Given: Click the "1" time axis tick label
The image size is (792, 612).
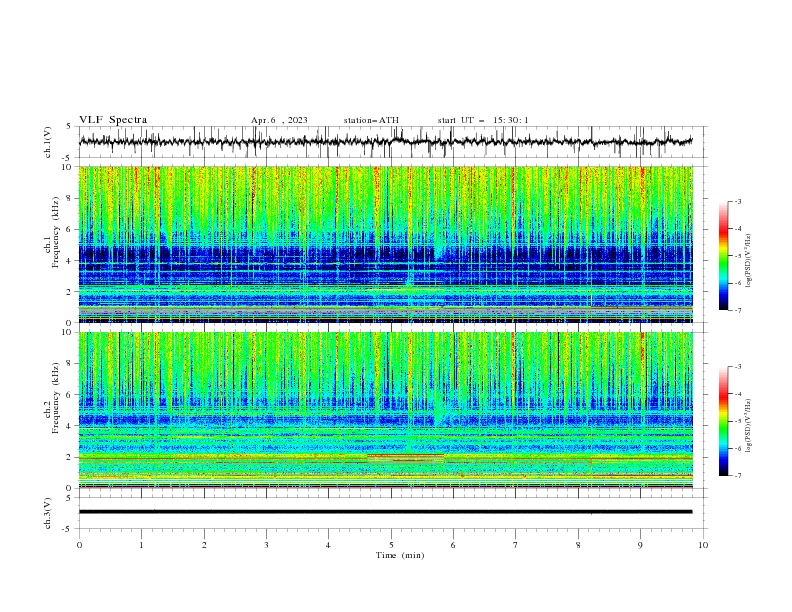Looking at the screenshot, I should pyautogui.click(x=141, y=545).
